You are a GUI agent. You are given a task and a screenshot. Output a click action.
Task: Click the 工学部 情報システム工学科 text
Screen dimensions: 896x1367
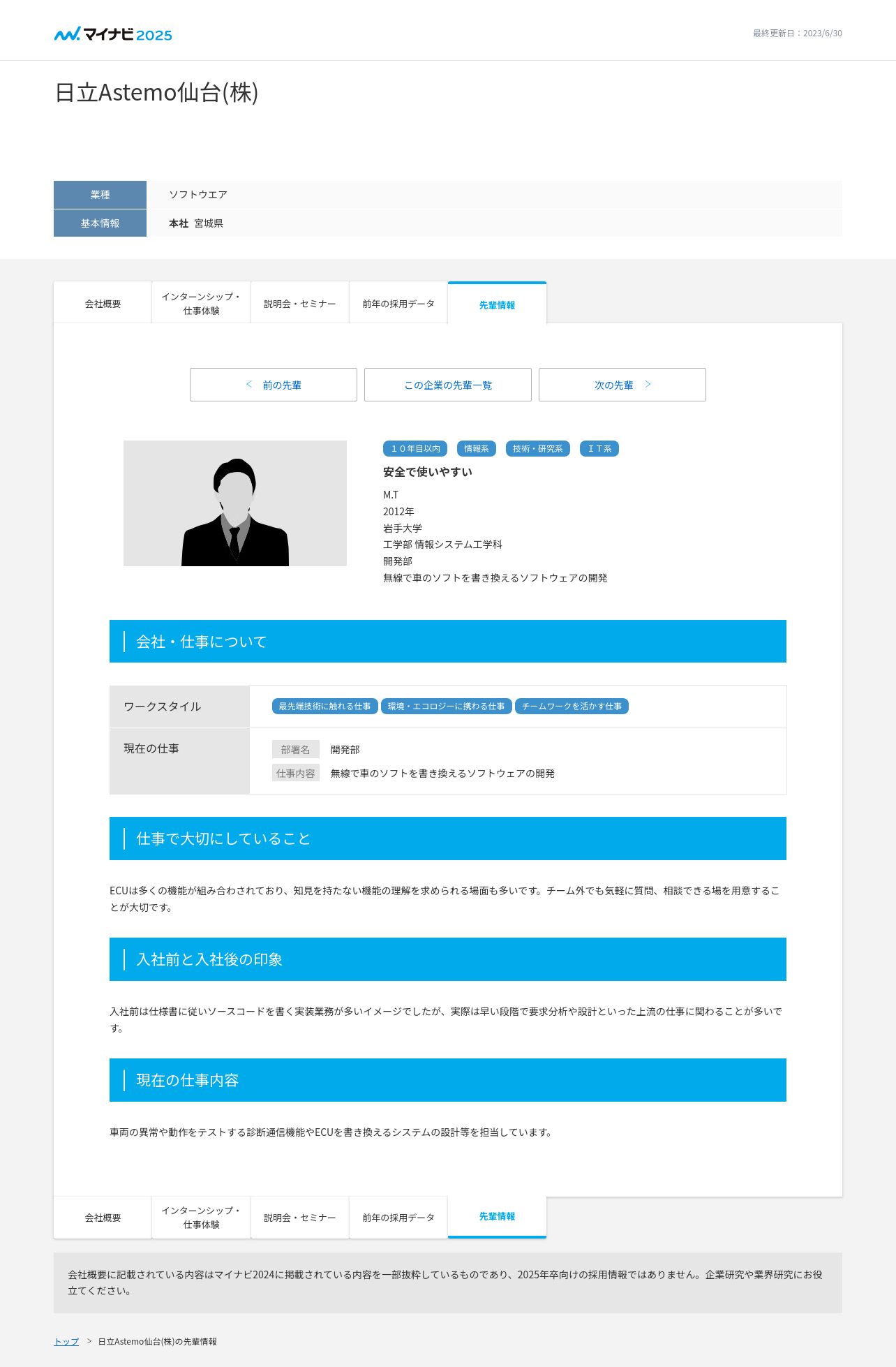[x=442, y=545]
